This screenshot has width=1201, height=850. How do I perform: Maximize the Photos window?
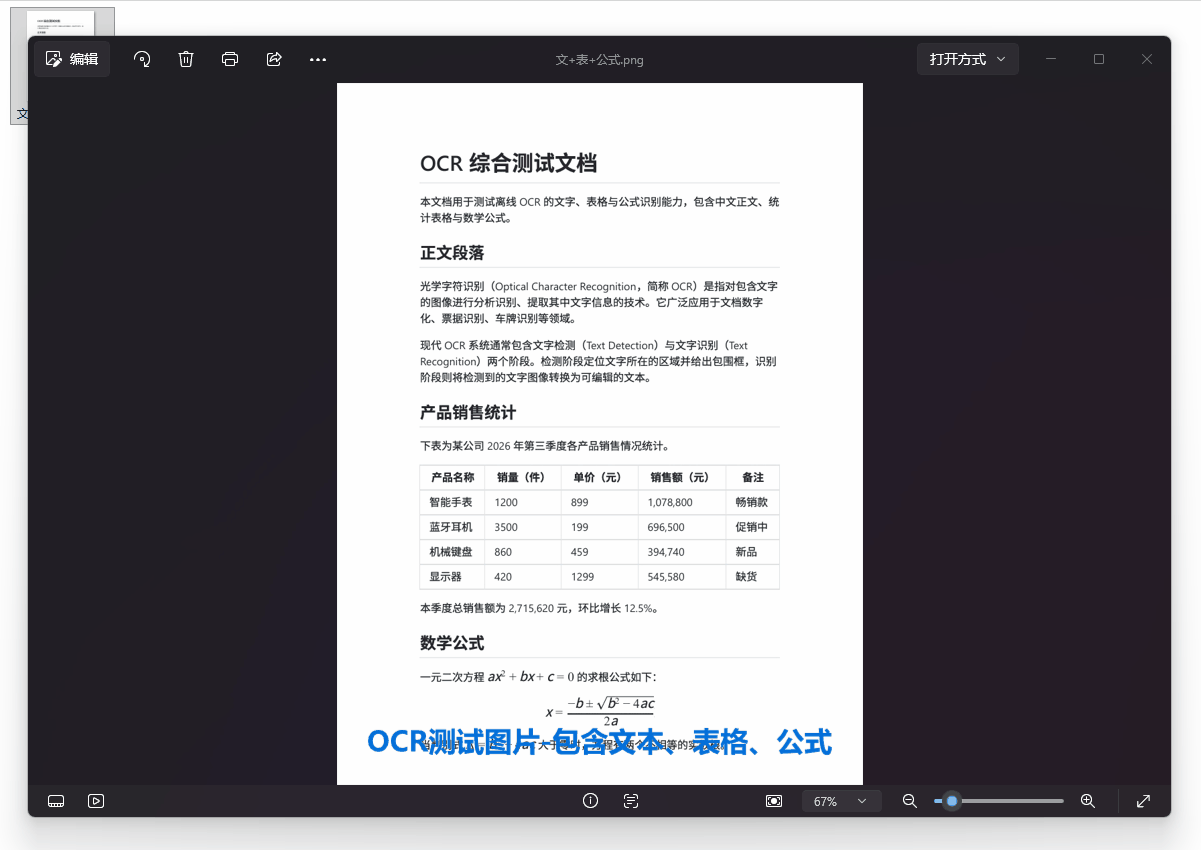(1099, 59)
